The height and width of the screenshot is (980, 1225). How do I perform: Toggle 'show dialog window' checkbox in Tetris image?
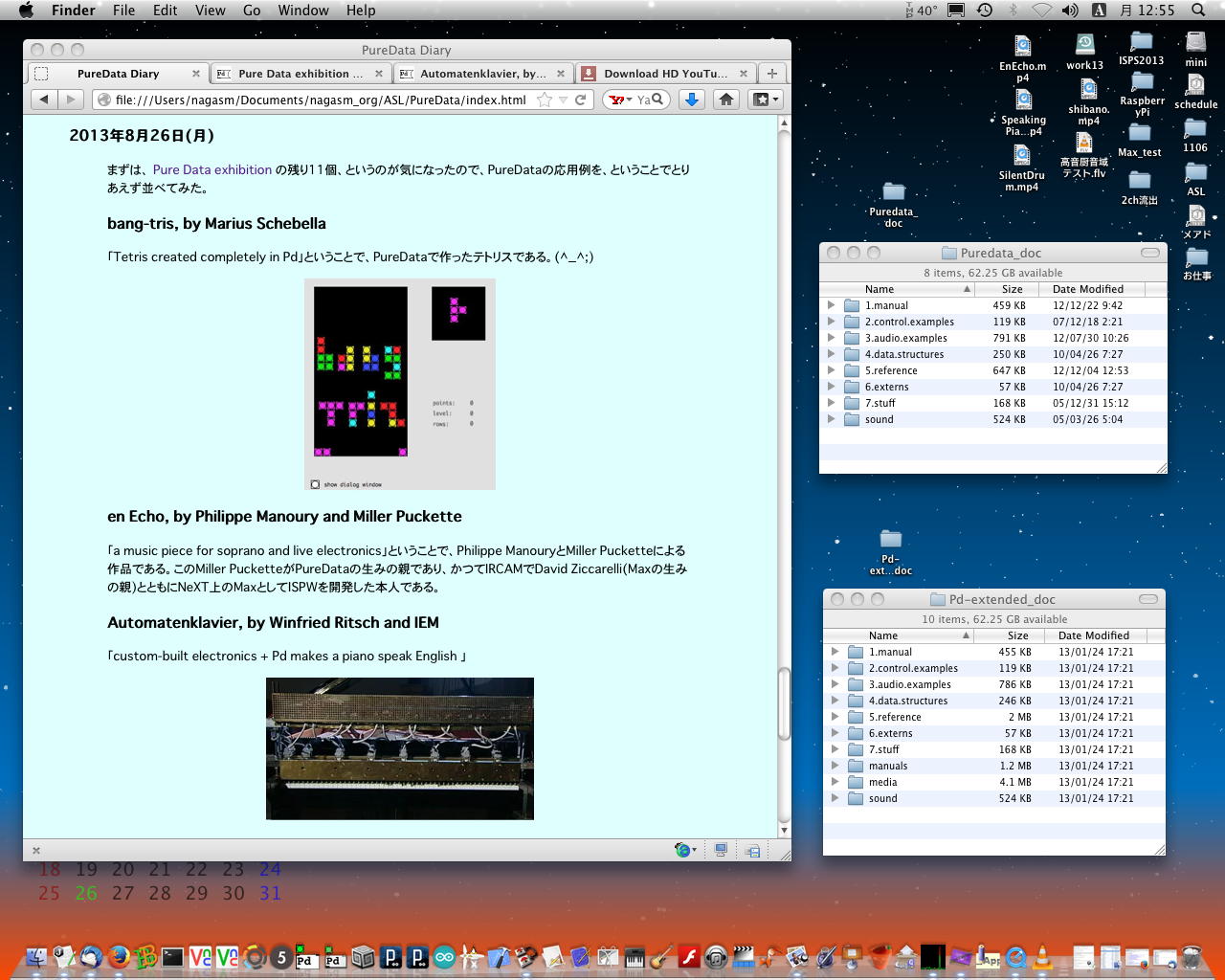tap(315, 484)
